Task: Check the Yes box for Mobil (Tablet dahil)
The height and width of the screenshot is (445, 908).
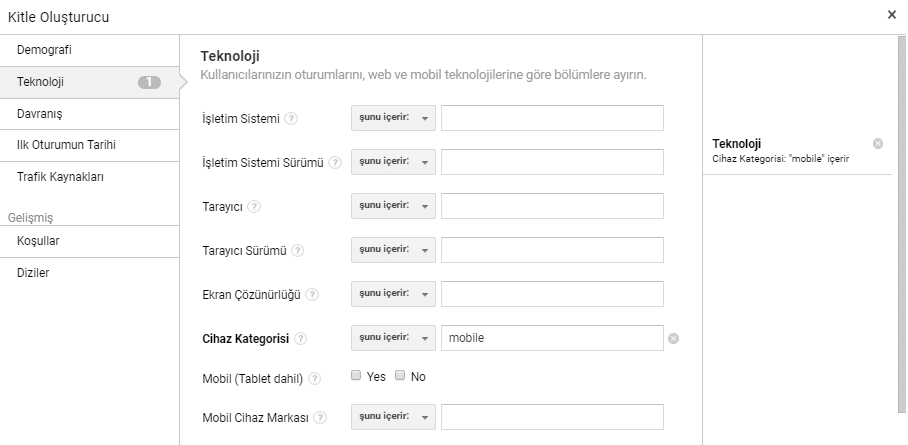Action: [356, 377]
